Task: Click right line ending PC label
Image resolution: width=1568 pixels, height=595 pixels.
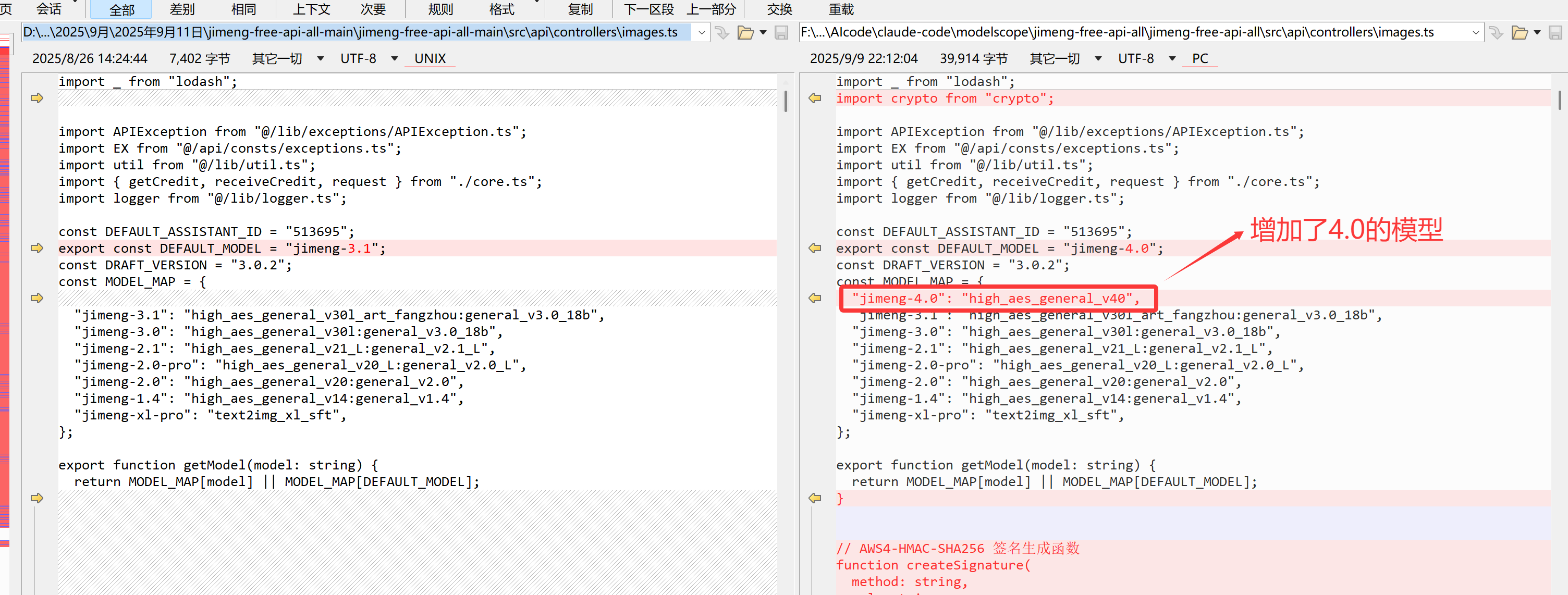Action: (1200, 58)
